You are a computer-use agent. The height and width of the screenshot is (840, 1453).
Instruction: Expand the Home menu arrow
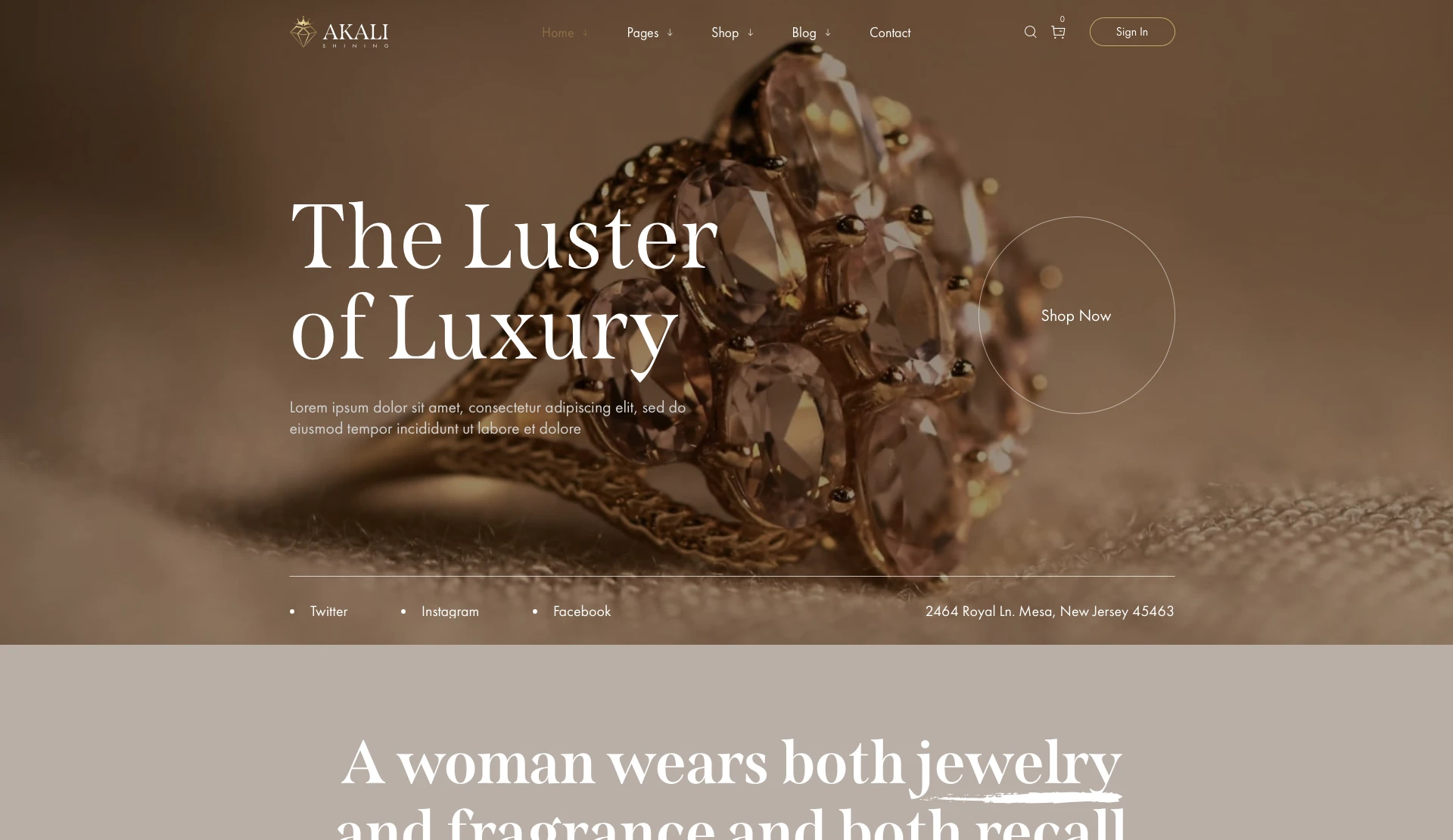coord(585,33)
